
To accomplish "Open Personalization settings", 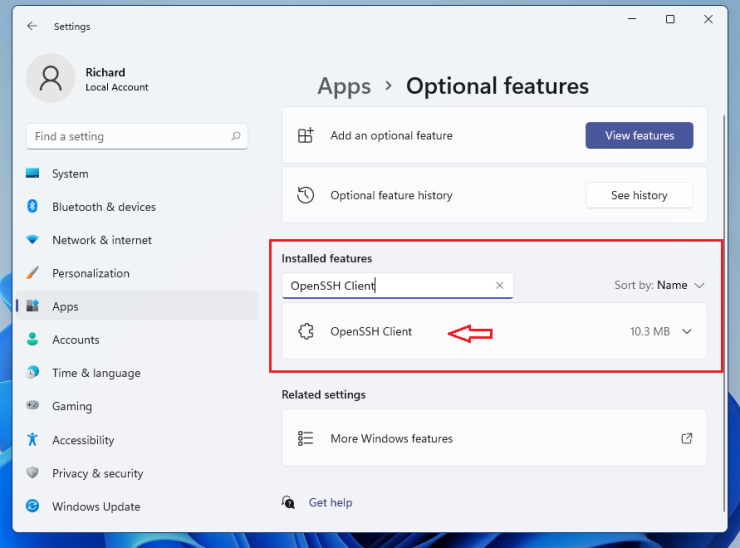I will (90, 273).
